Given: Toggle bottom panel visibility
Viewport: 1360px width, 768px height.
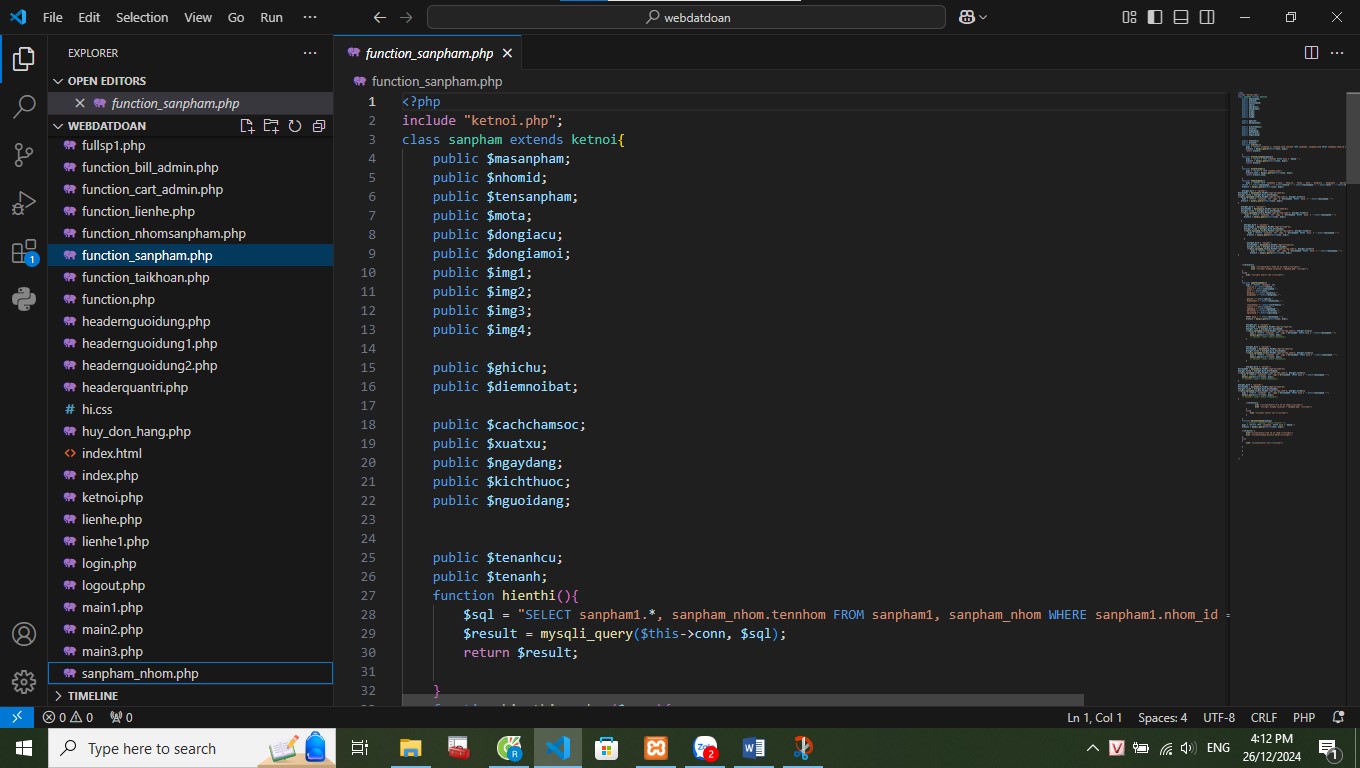Looking at the screenshot, I should point(1181,17).
